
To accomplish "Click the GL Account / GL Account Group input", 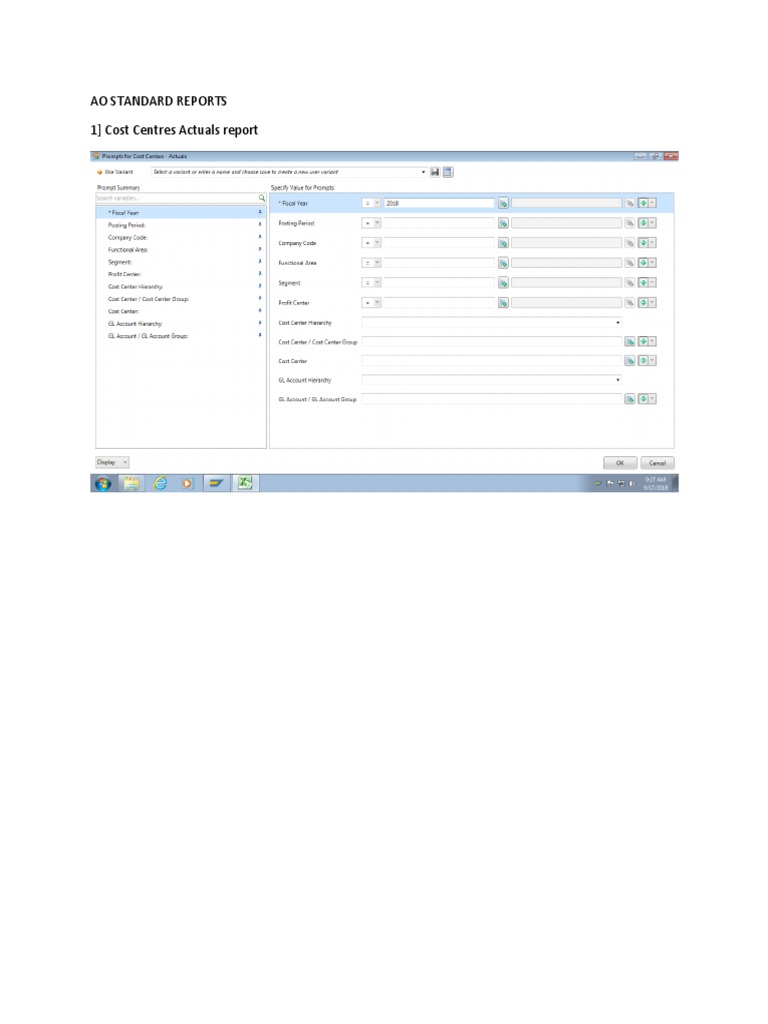I will pos(492,399).
